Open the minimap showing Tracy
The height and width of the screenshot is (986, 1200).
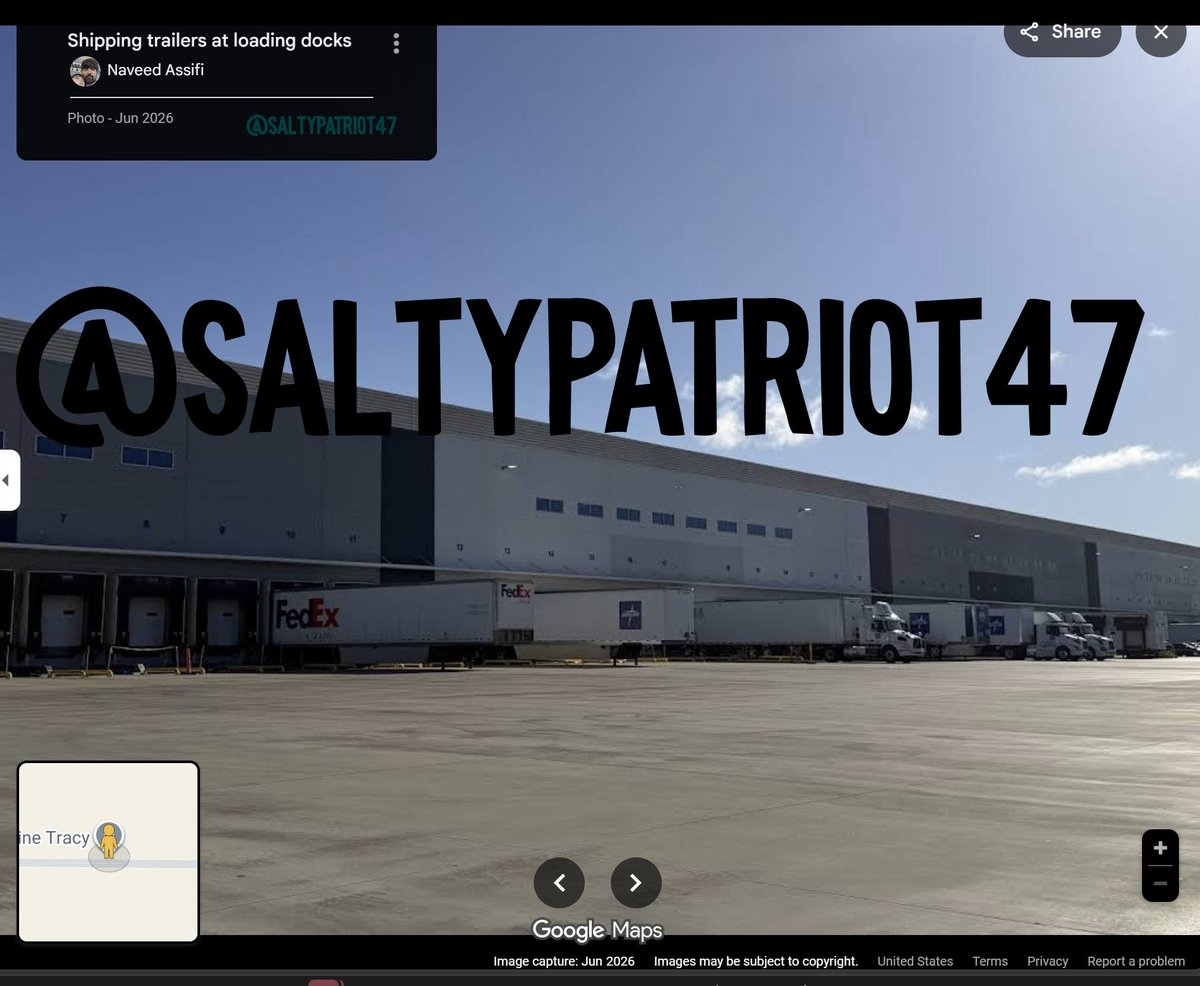pyautogui.click(x=108, y=852)
